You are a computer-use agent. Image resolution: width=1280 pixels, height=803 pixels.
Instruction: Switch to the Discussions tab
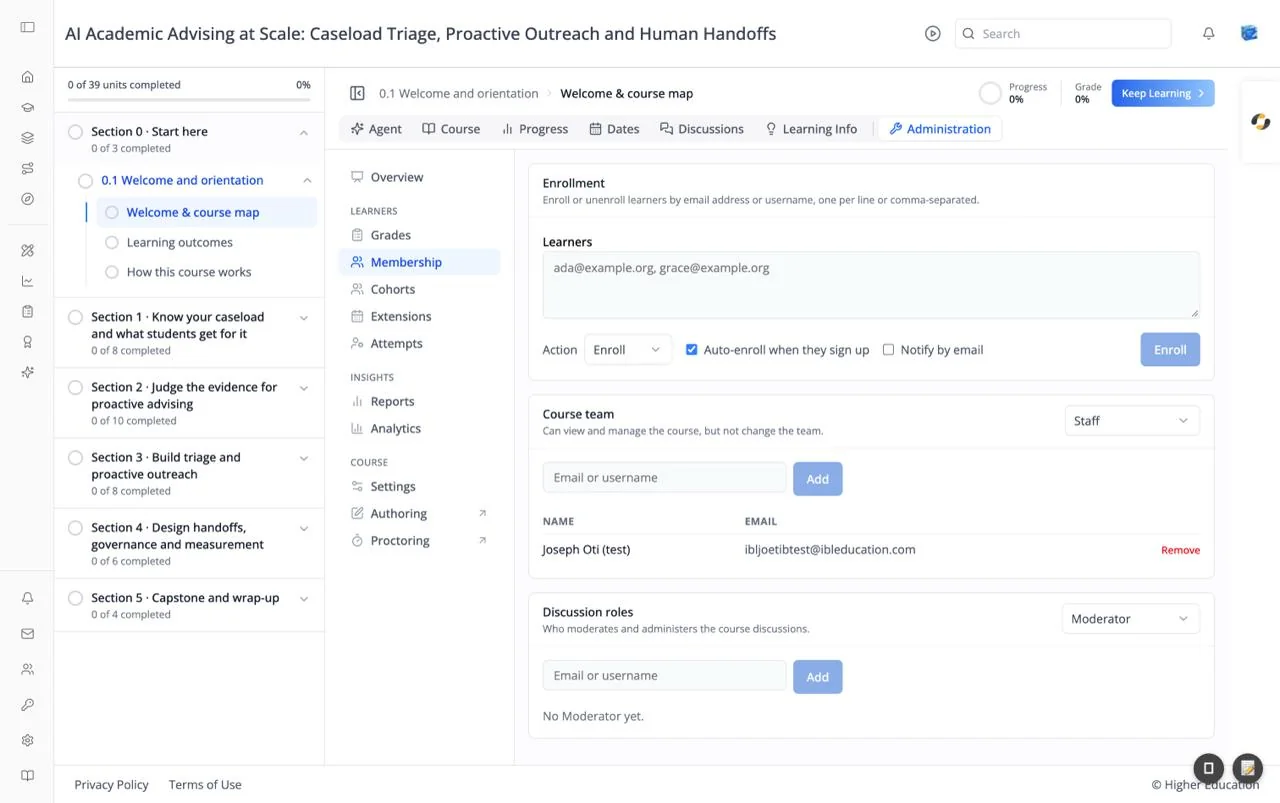[701, 129]
